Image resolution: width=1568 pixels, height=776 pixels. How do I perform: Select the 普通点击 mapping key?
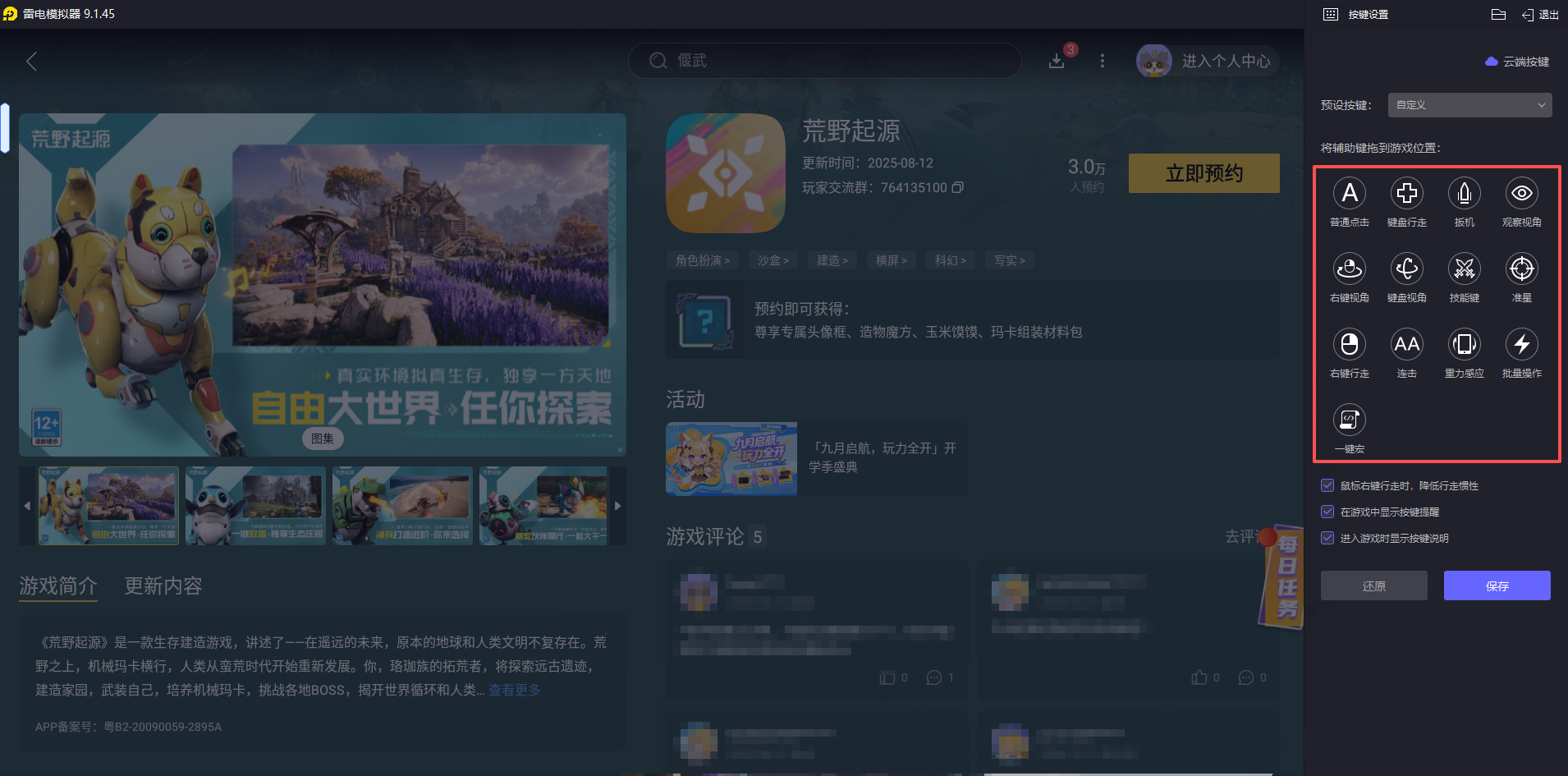point(1349,193)
